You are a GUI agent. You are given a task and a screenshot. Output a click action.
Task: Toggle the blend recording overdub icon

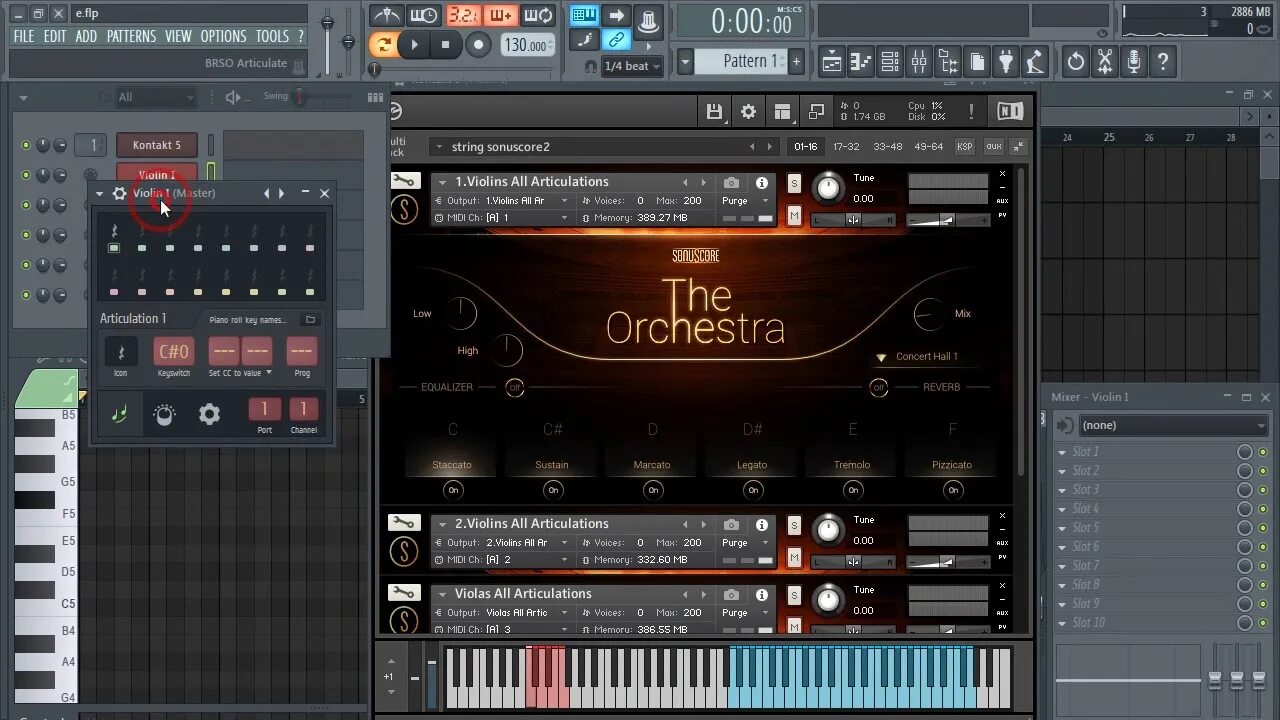pos(501,15)
